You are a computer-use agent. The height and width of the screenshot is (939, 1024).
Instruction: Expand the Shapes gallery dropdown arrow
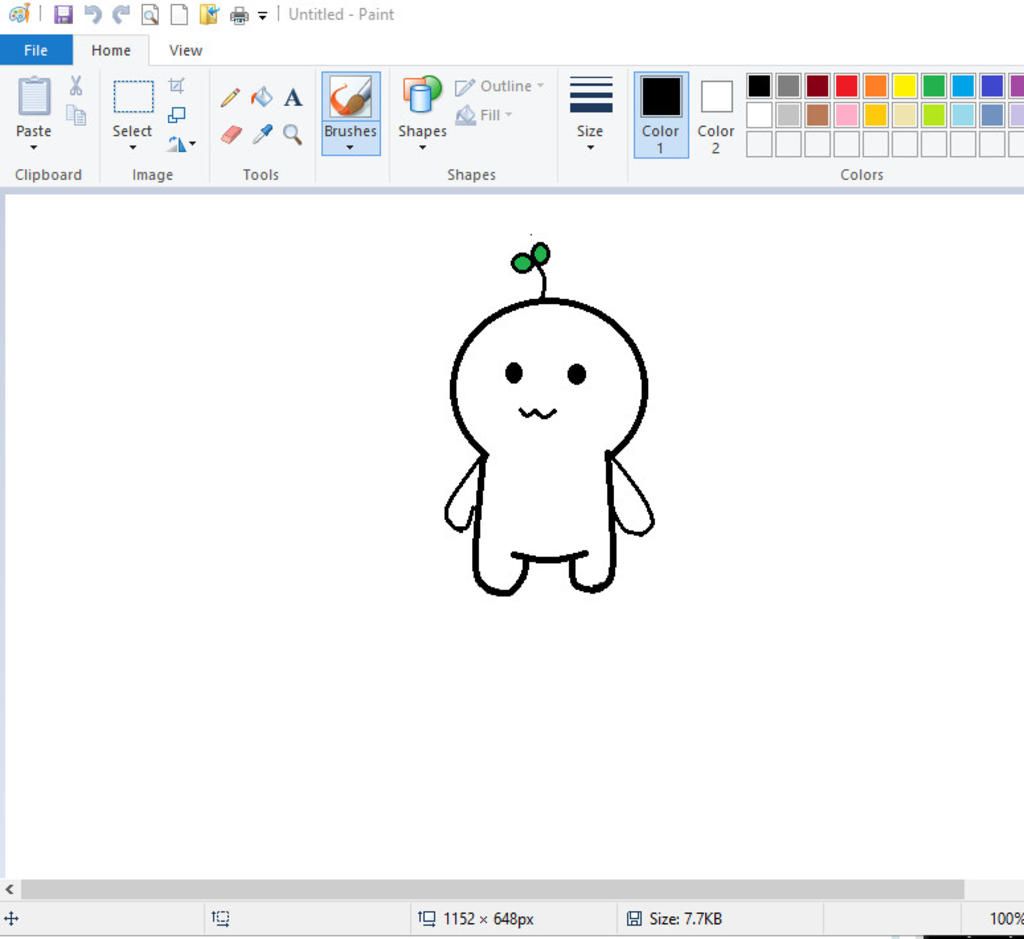423,148
